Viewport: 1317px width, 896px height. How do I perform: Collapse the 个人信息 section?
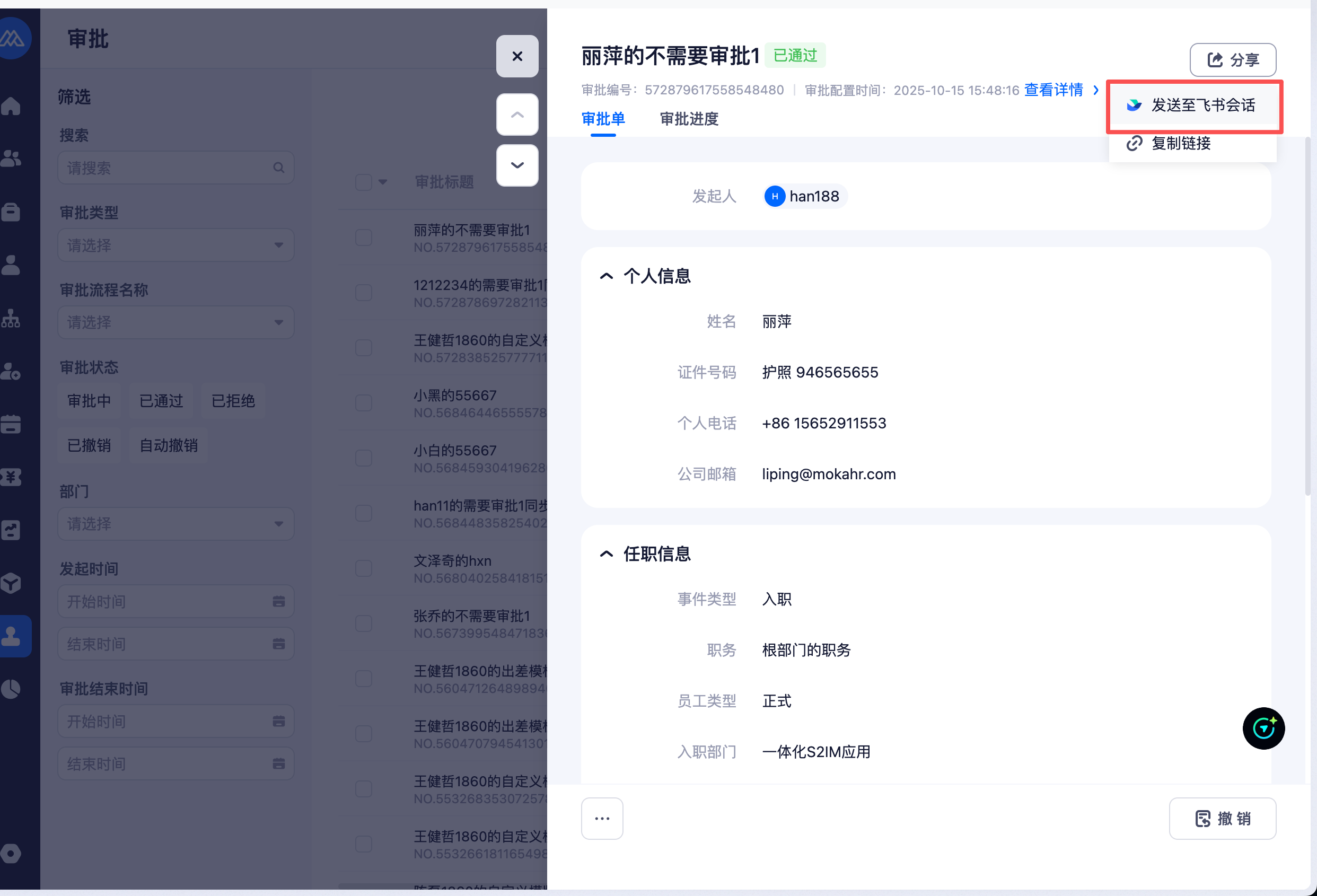607,276
